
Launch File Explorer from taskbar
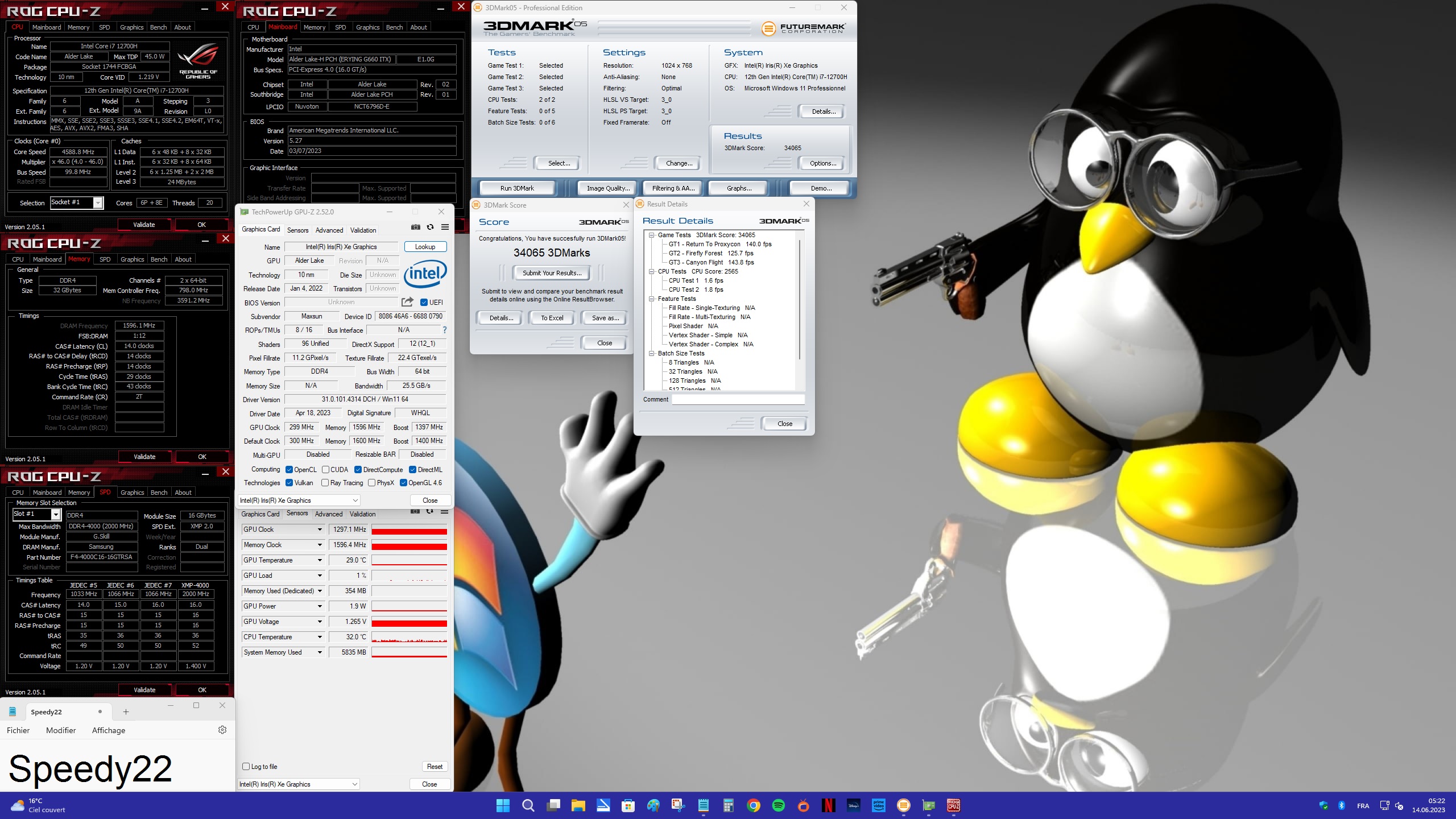tap(578, 805)
